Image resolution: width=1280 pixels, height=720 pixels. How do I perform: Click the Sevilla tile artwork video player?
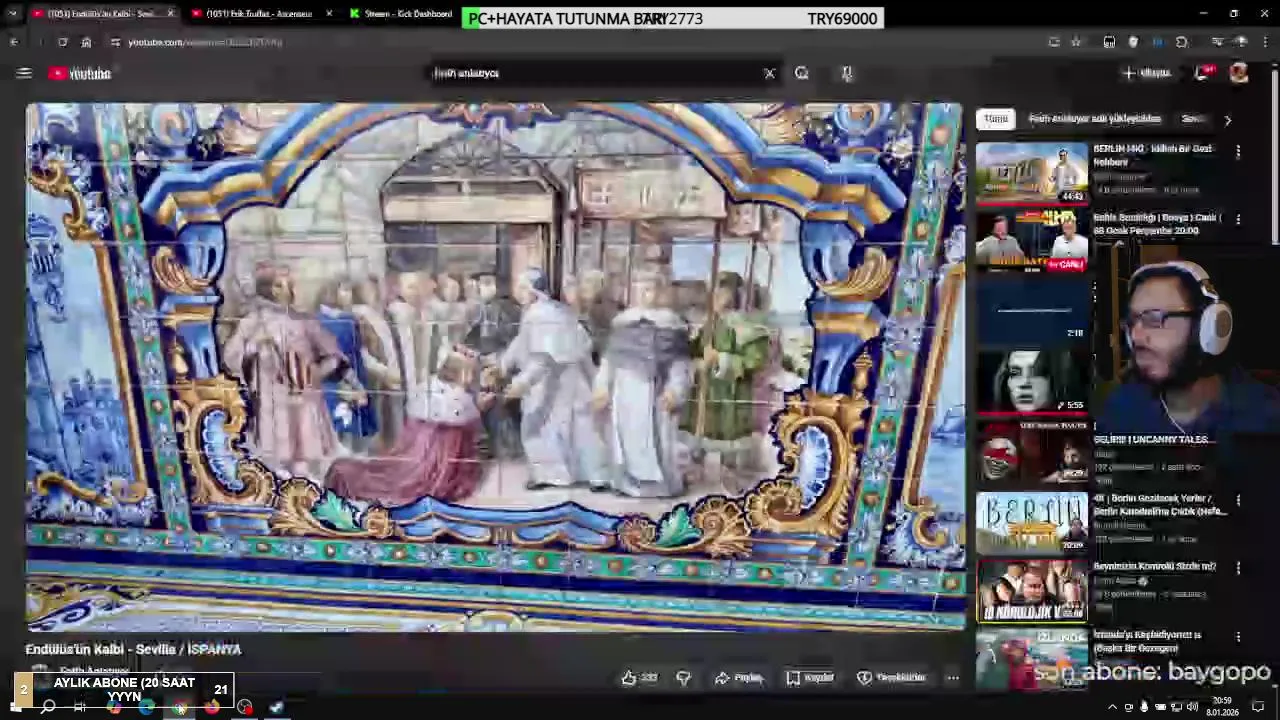pyautogui.click(x=495, y=366)
